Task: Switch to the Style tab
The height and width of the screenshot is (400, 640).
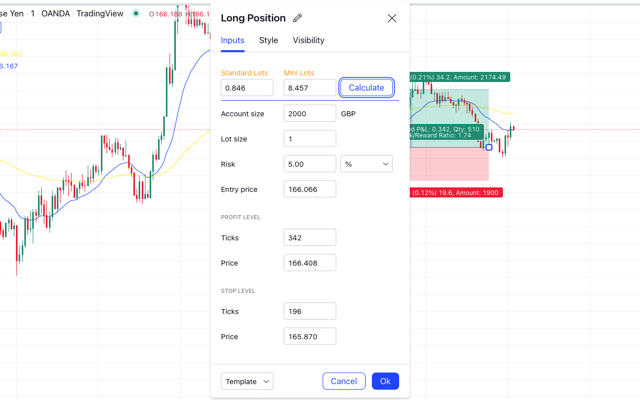Action: coord(268,40)
